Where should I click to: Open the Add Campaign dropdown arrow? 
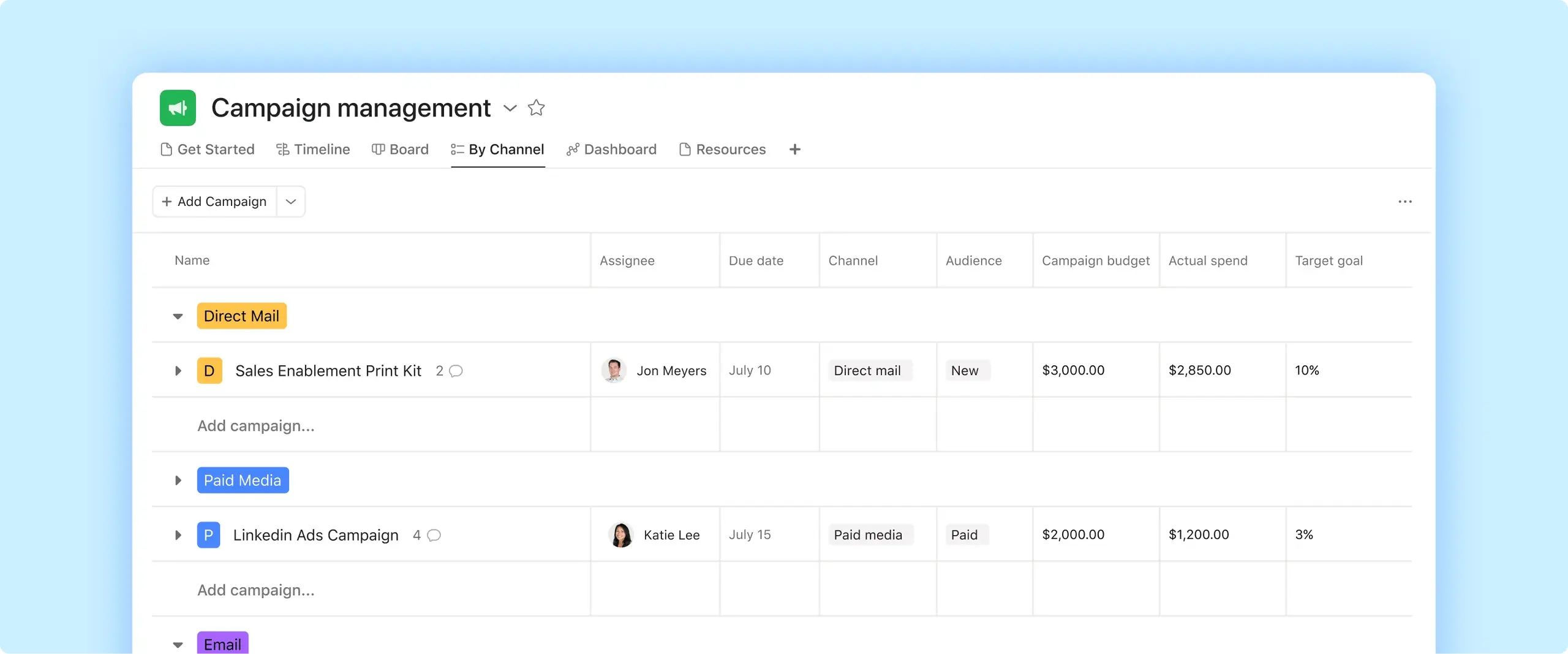pyautogui.click(x=291, y=202)
